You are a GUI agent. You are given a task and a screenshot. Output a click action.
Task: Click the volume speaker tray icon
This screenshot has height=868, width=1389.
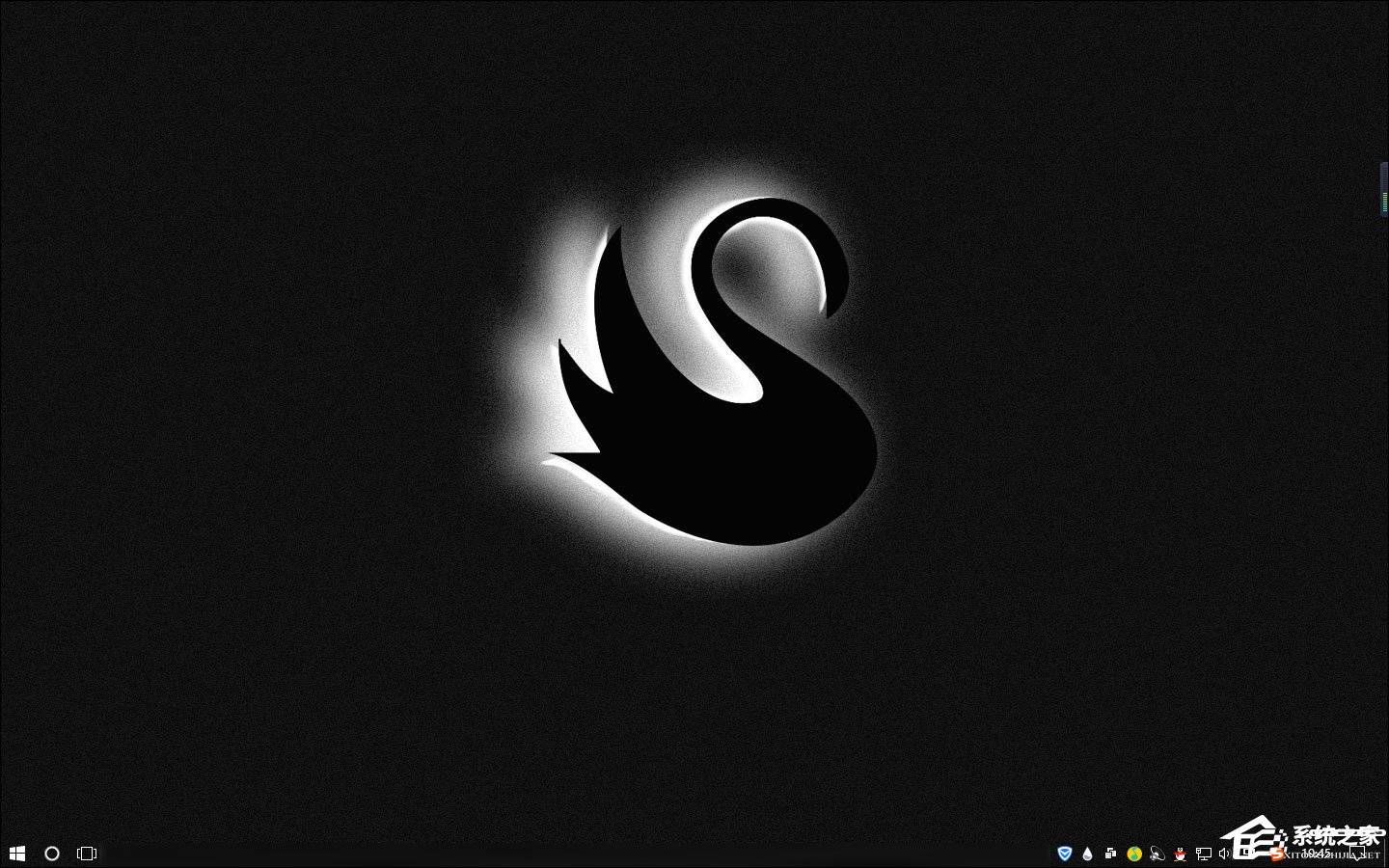(1224, 854)
